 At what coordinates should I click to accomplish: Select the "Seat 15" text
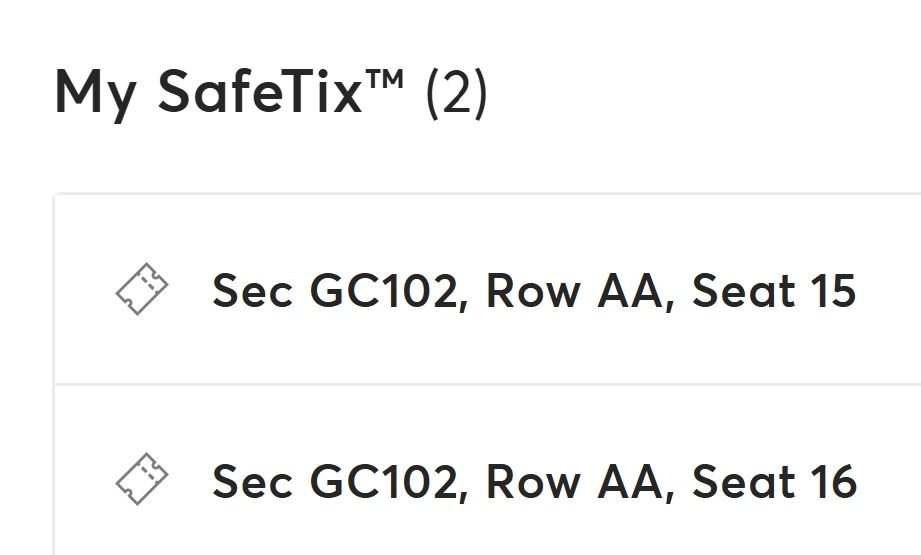click(x=774, y=291)
